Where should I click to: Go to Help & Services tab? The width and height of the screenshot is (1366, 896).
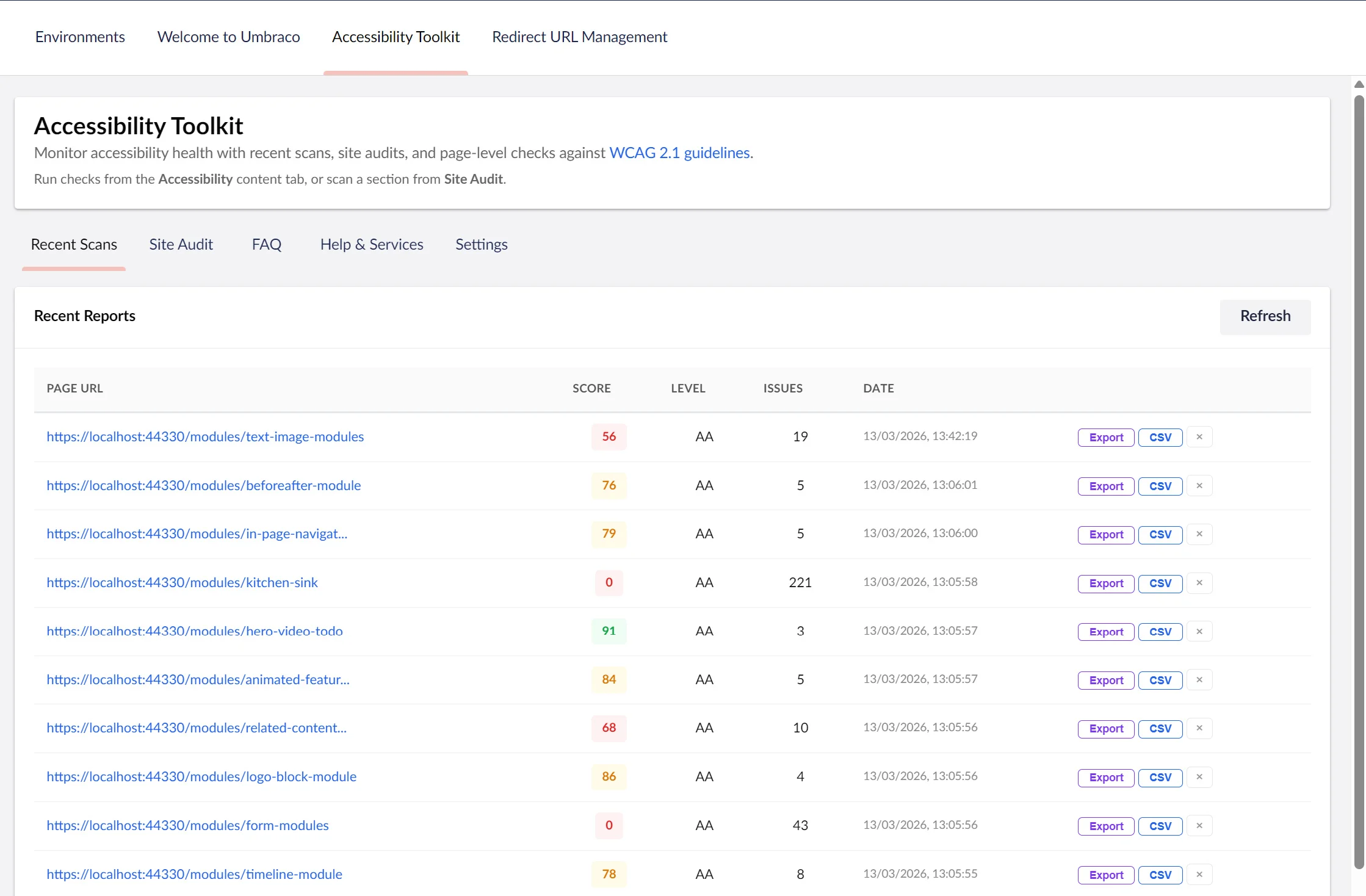click(x=372, y=244)
